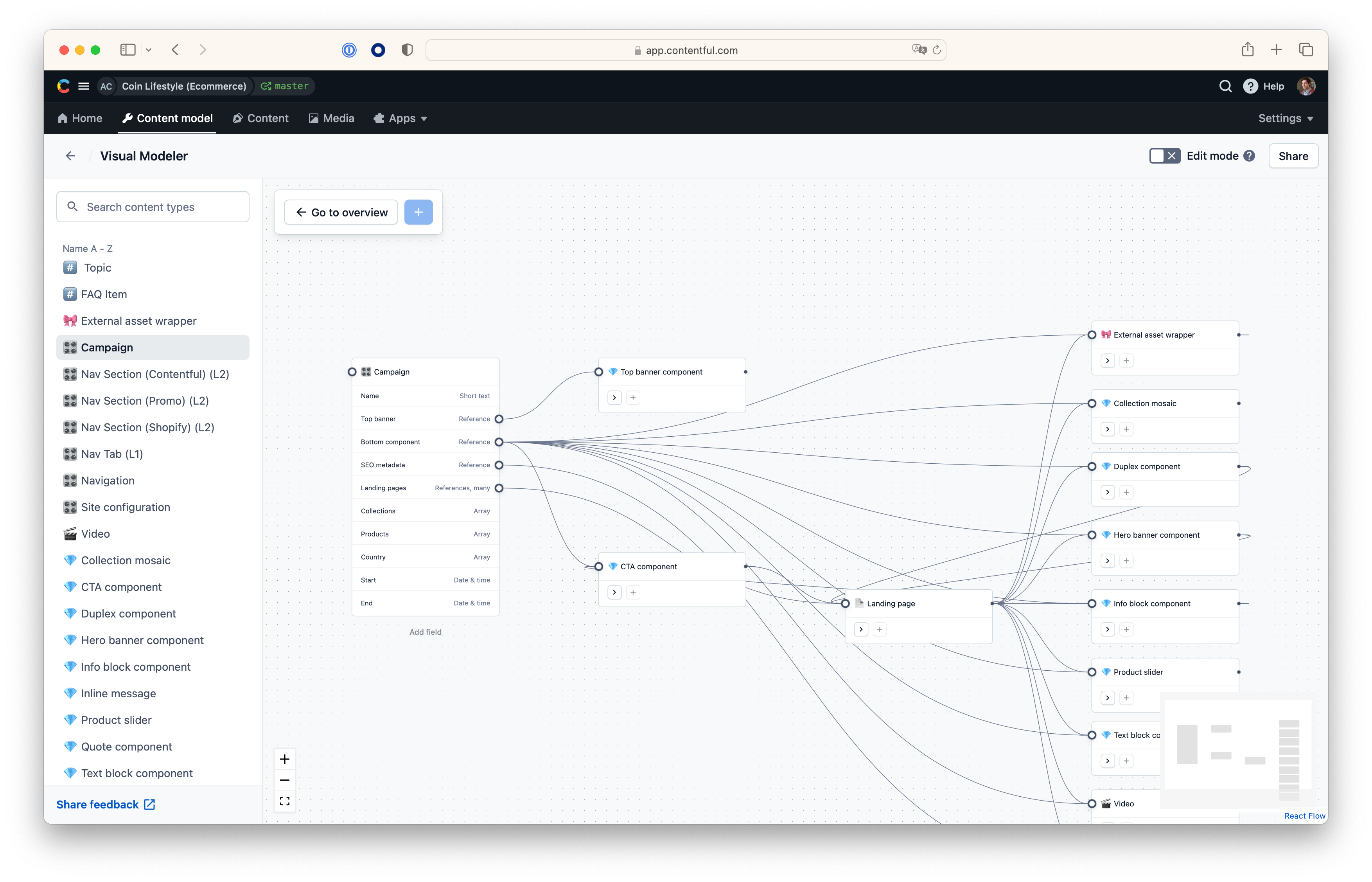Screen dimensions: 1372x882
Task: Open the global search magnifier icon
Action: click(1225, 86)
